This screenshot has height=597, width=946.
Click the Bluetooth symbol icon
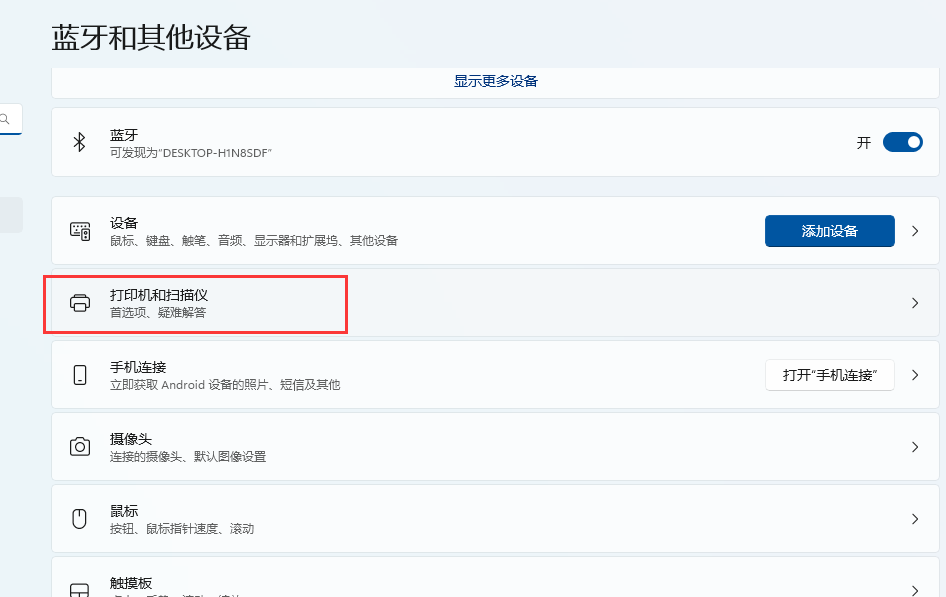pyautogui.click(x=80, y=142)
